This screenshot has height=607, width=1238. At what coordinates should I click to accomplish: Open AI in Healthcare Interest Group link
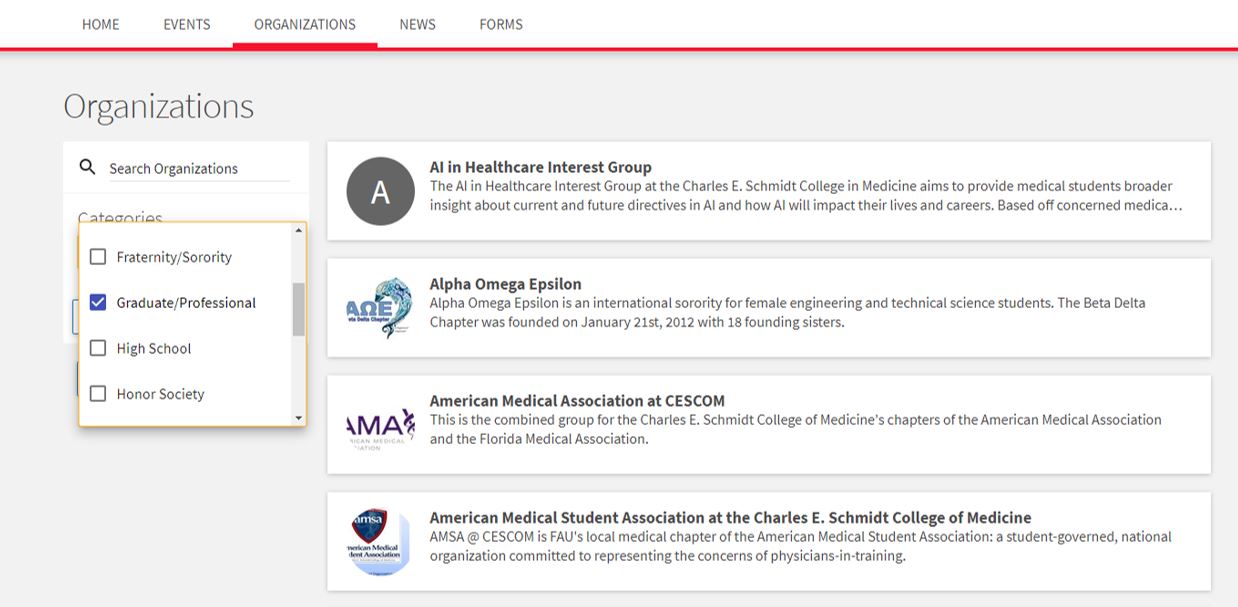(x=540, y=167)
